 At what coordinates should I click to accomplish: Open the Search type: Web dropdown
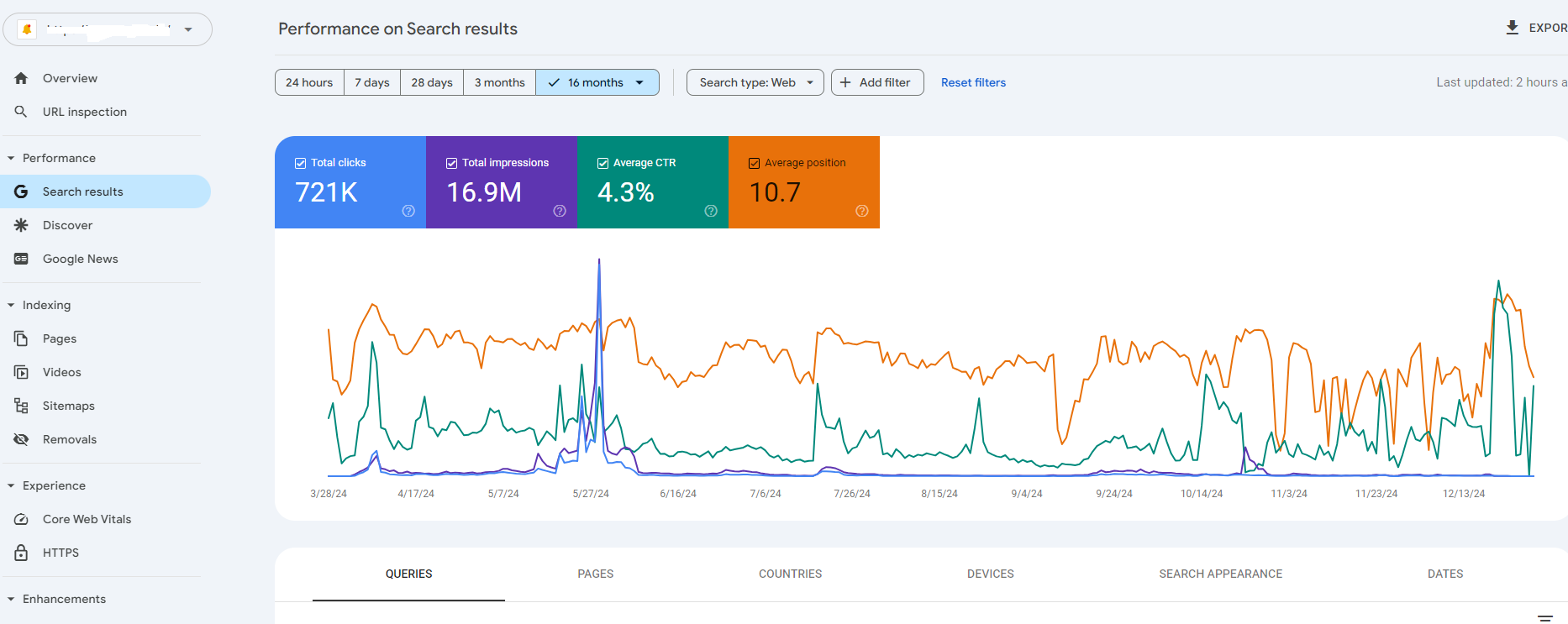(x=755, y=82)
